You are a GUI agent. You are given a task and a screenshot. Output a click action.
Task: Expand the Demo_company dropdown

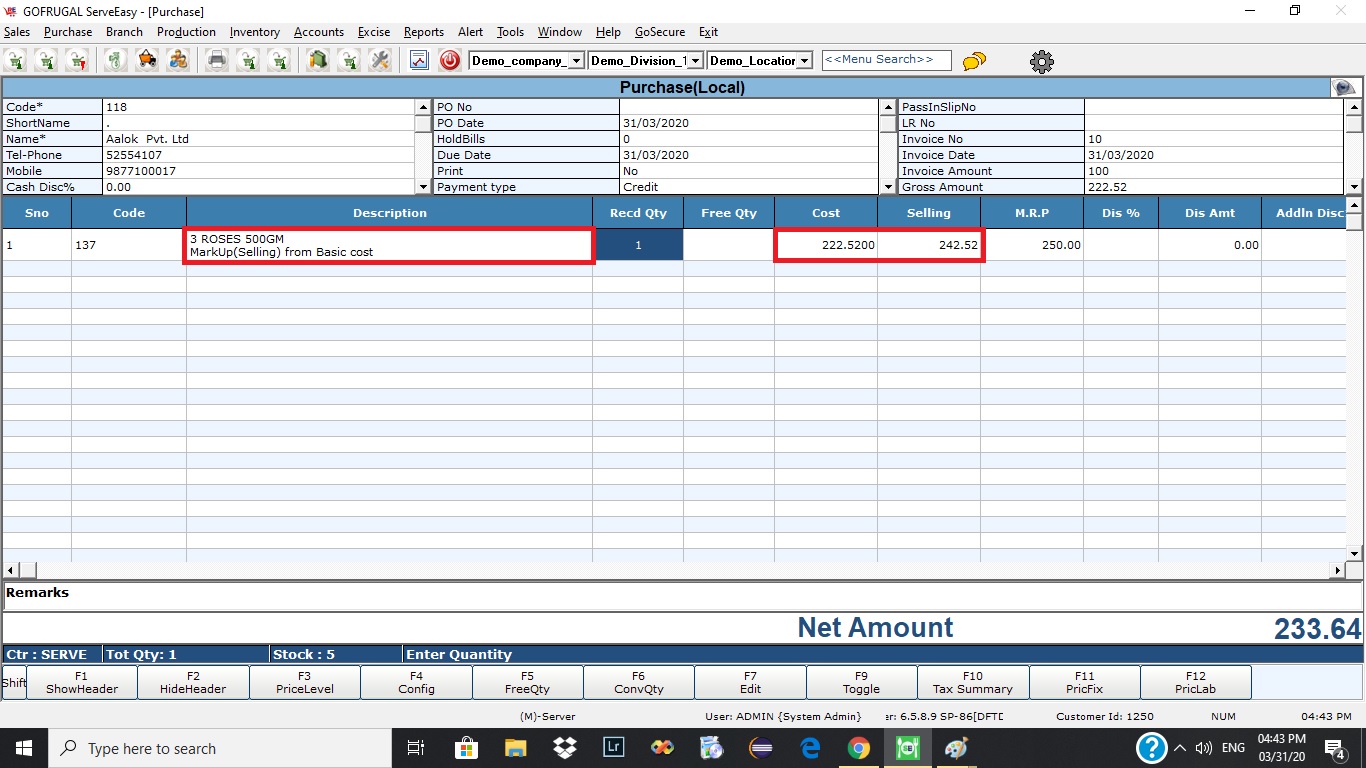[x=576, y=61]
